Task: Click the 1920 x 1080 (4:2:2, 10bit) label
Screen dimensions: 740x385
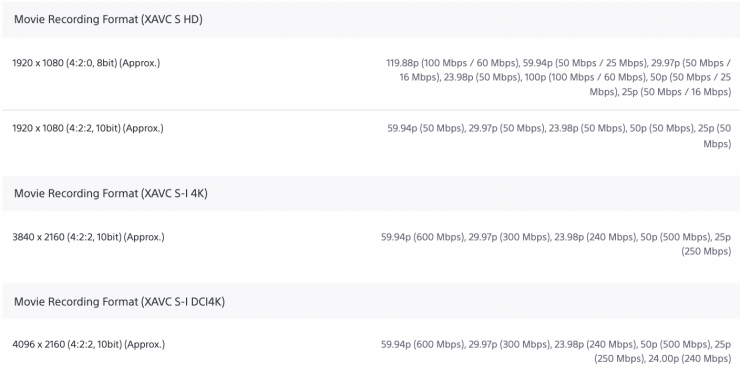Action: coord(88,128)
